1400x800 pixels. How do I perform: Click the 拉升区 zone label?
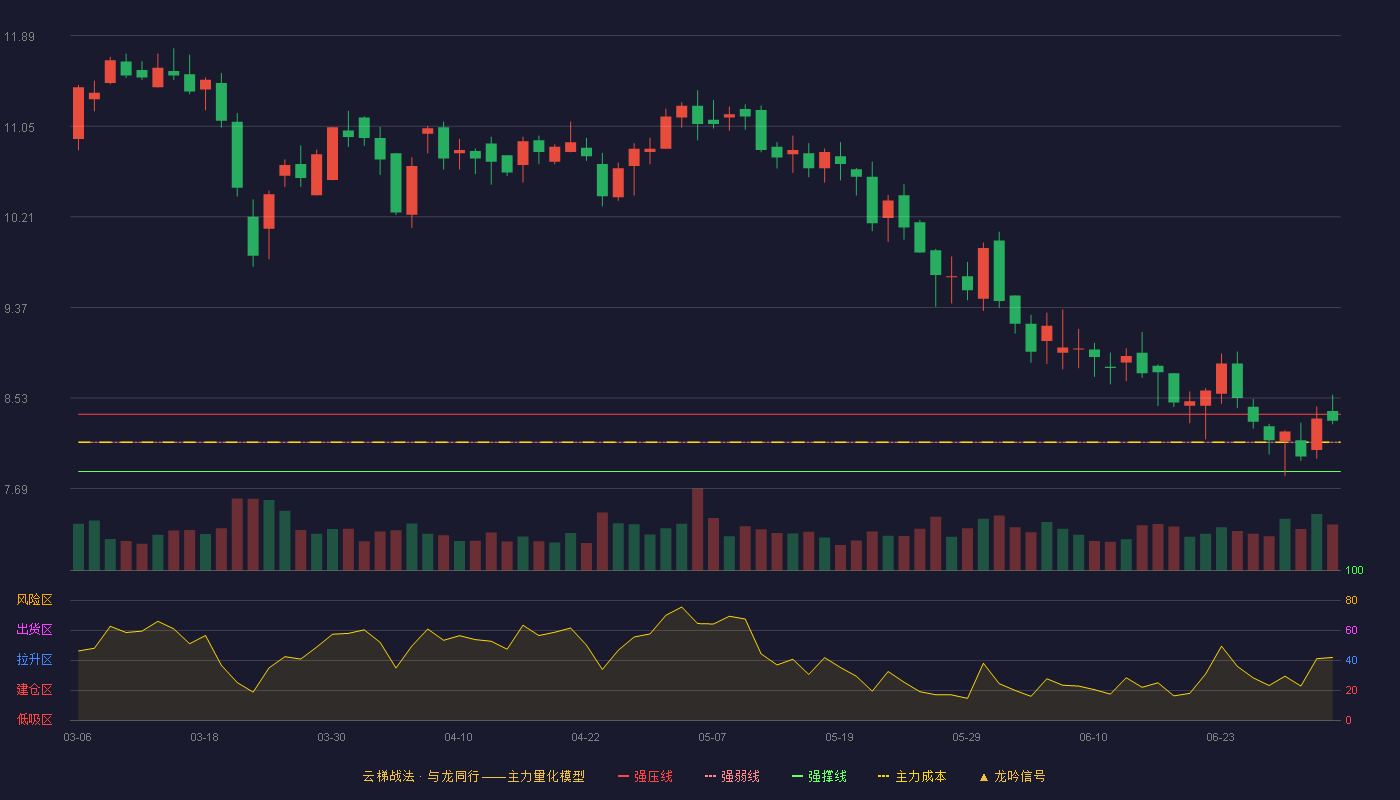pyautogui.click(x=34, y=660)
